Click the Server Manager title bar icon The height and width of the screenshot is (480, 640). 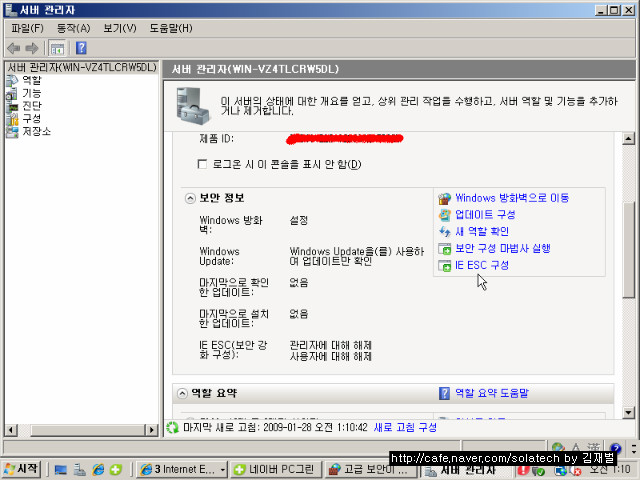[11, 10]
